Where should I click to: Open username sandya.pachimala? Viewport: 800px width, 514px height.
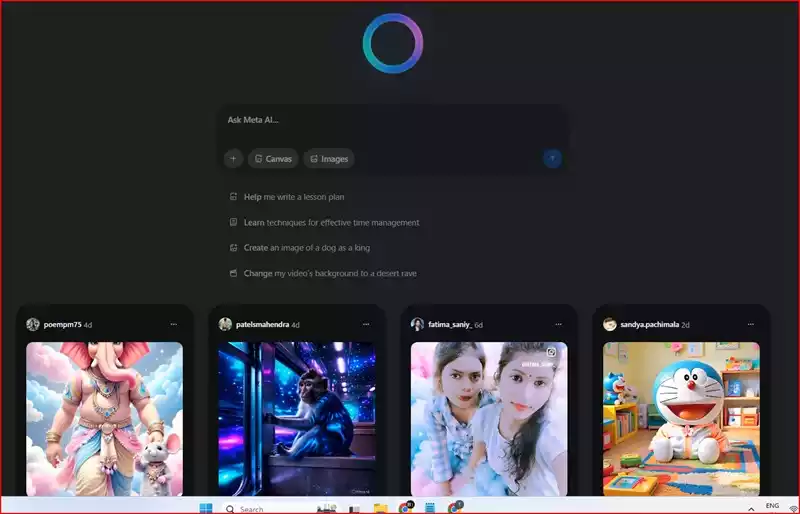coord(649,325)
